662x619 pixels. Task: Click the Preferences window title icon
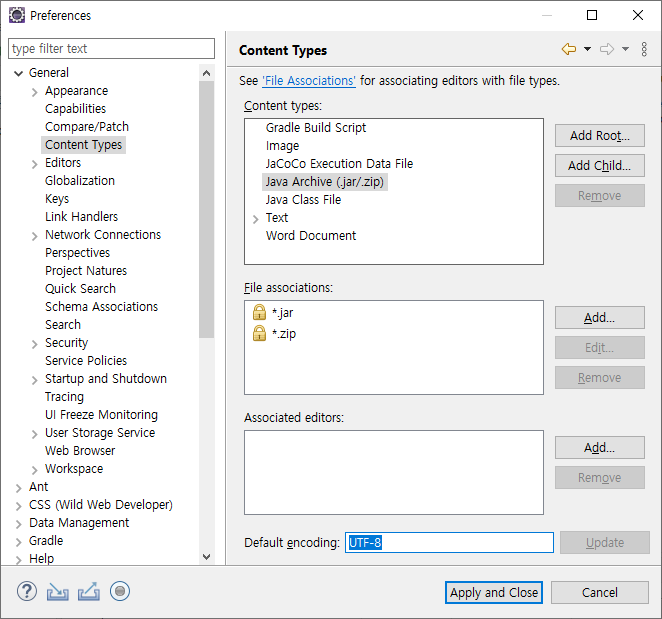coord(17,15)
